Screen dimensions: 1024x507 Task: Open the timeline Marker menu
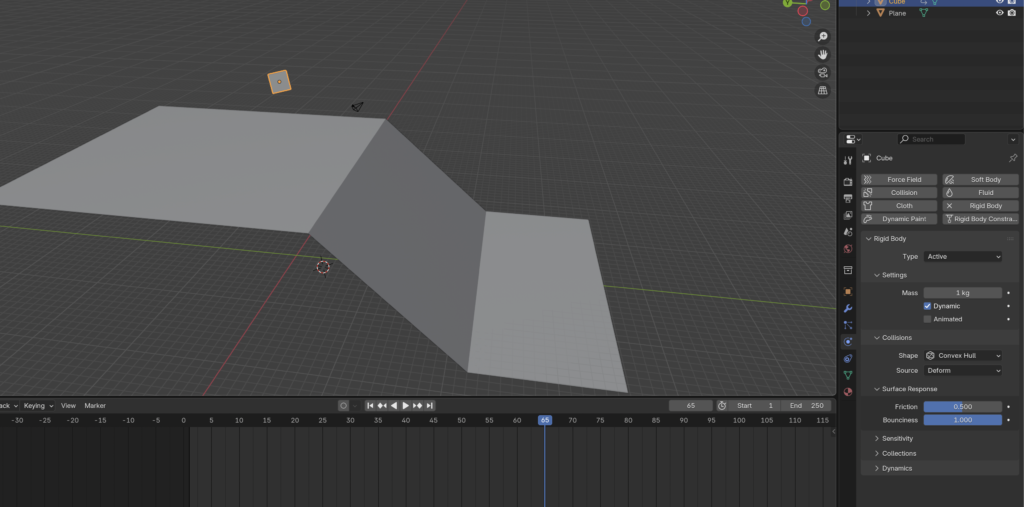coord(95,406)
